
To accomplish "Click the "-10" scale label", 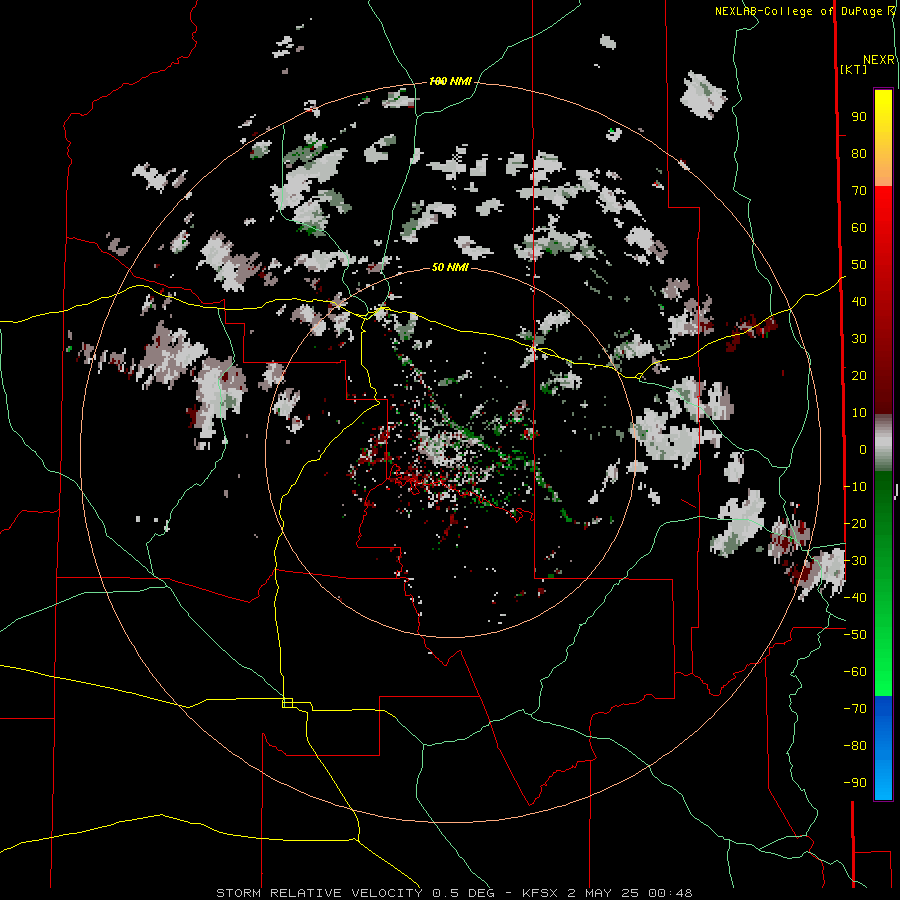I will tap(855, 487).
